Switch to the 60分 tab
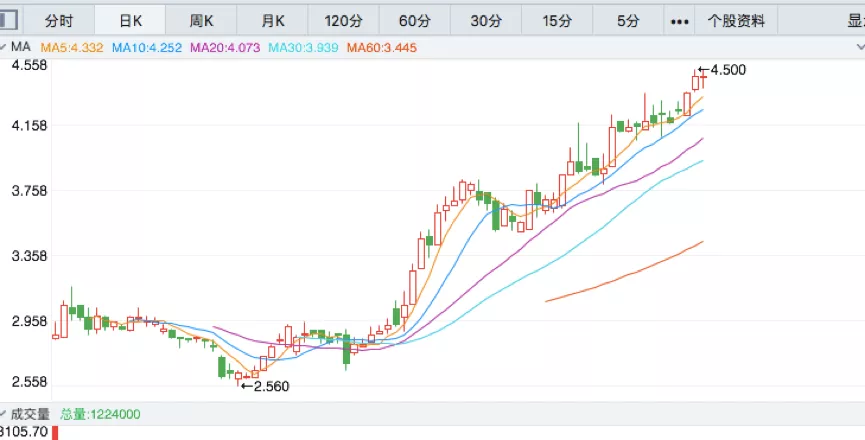The image size is (865, 440). point(414,22)
